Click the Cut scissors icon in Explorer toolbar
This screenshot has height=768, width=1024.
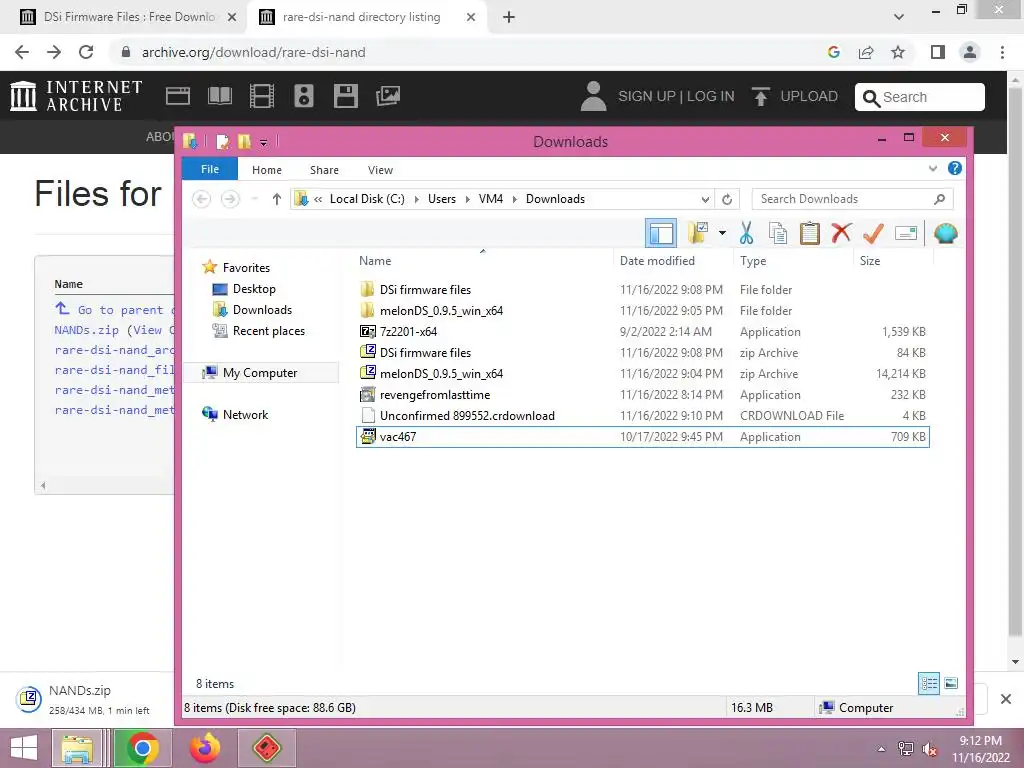coord(746,233)
